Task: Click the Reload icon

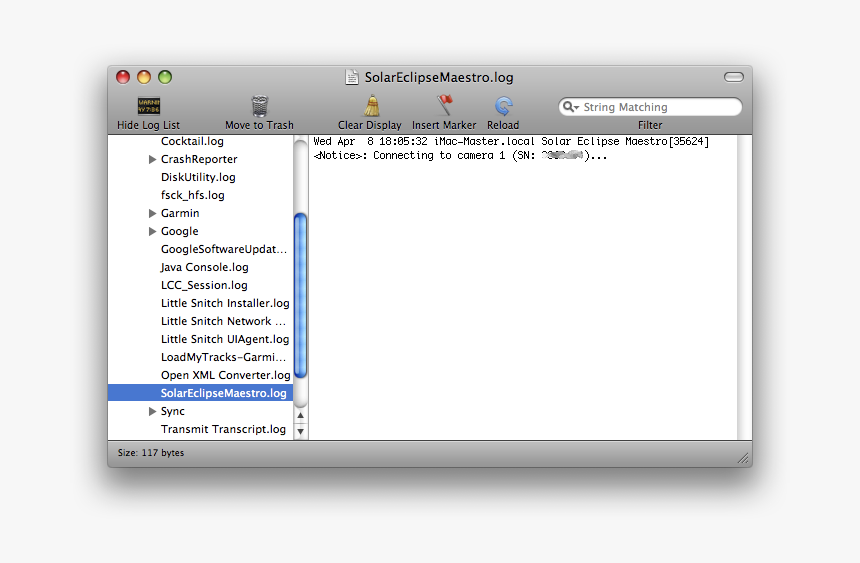Action: [503, 105]
